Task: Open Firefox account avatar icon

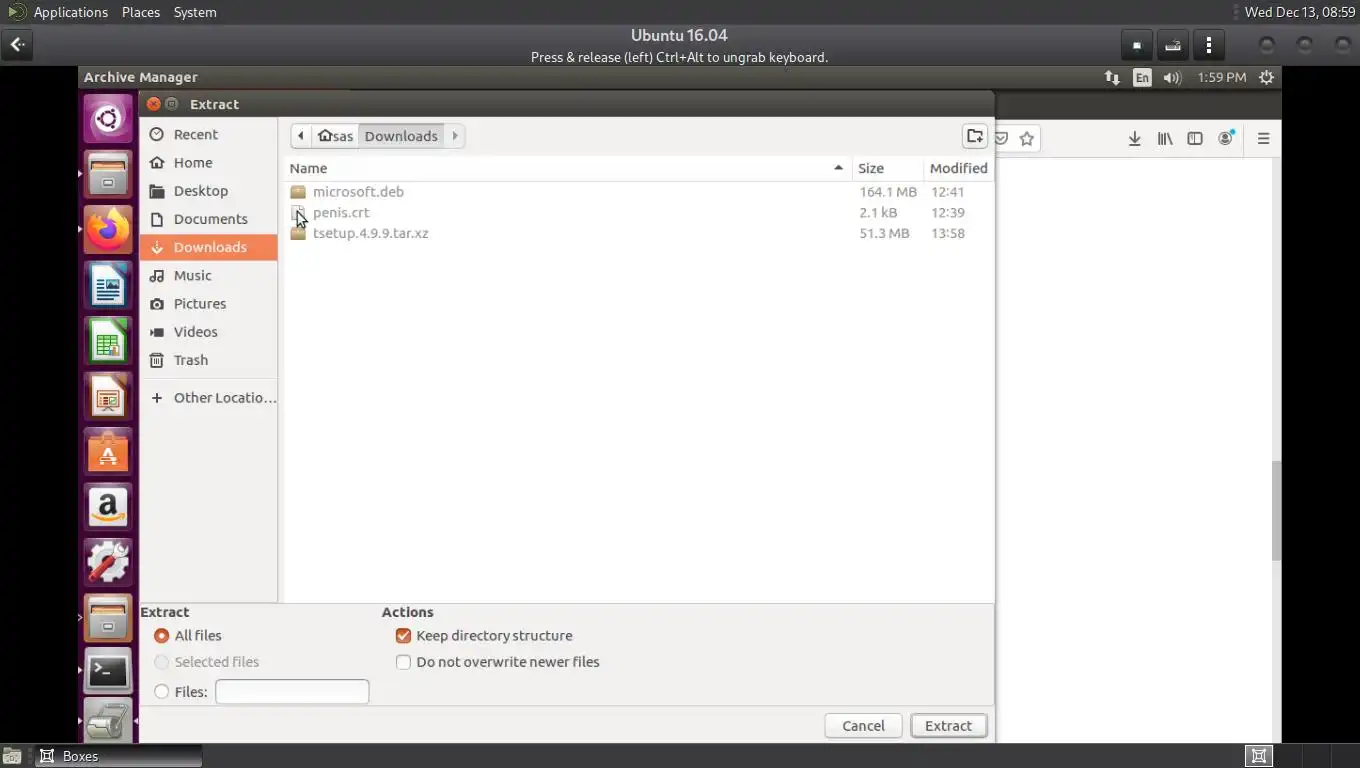Action: coord(1226,139)
